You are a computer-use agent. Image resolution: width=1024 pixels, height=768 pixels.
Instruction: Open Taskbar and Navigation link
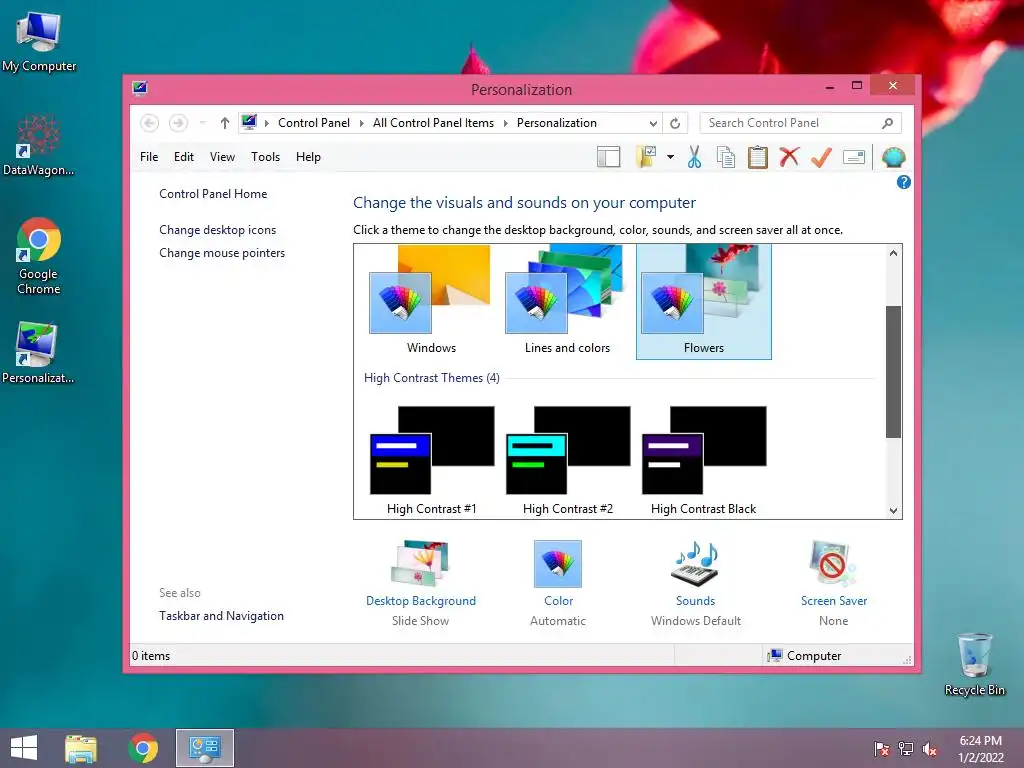[221, 616]
